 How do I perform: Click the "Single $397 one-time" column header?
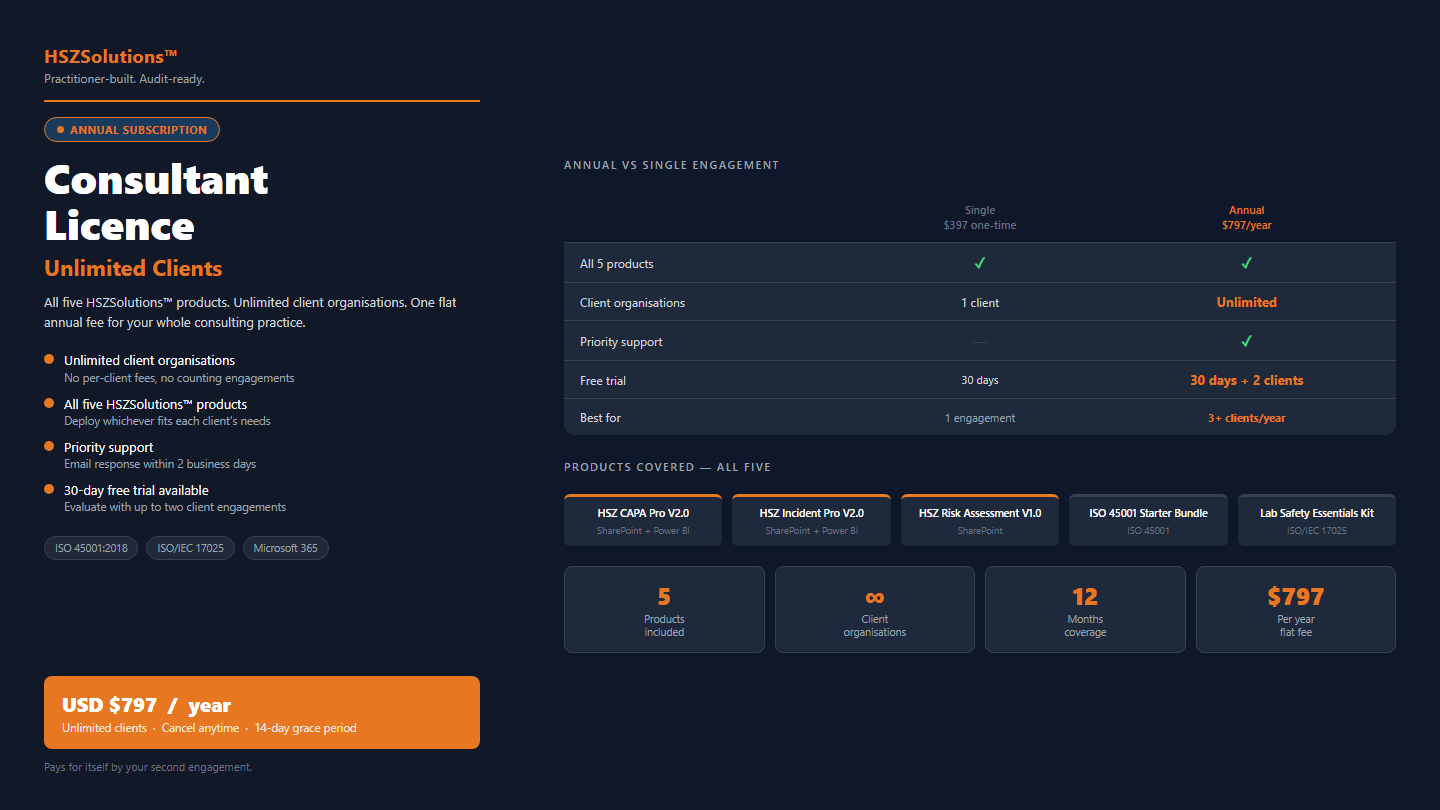(x=980, y=218)
